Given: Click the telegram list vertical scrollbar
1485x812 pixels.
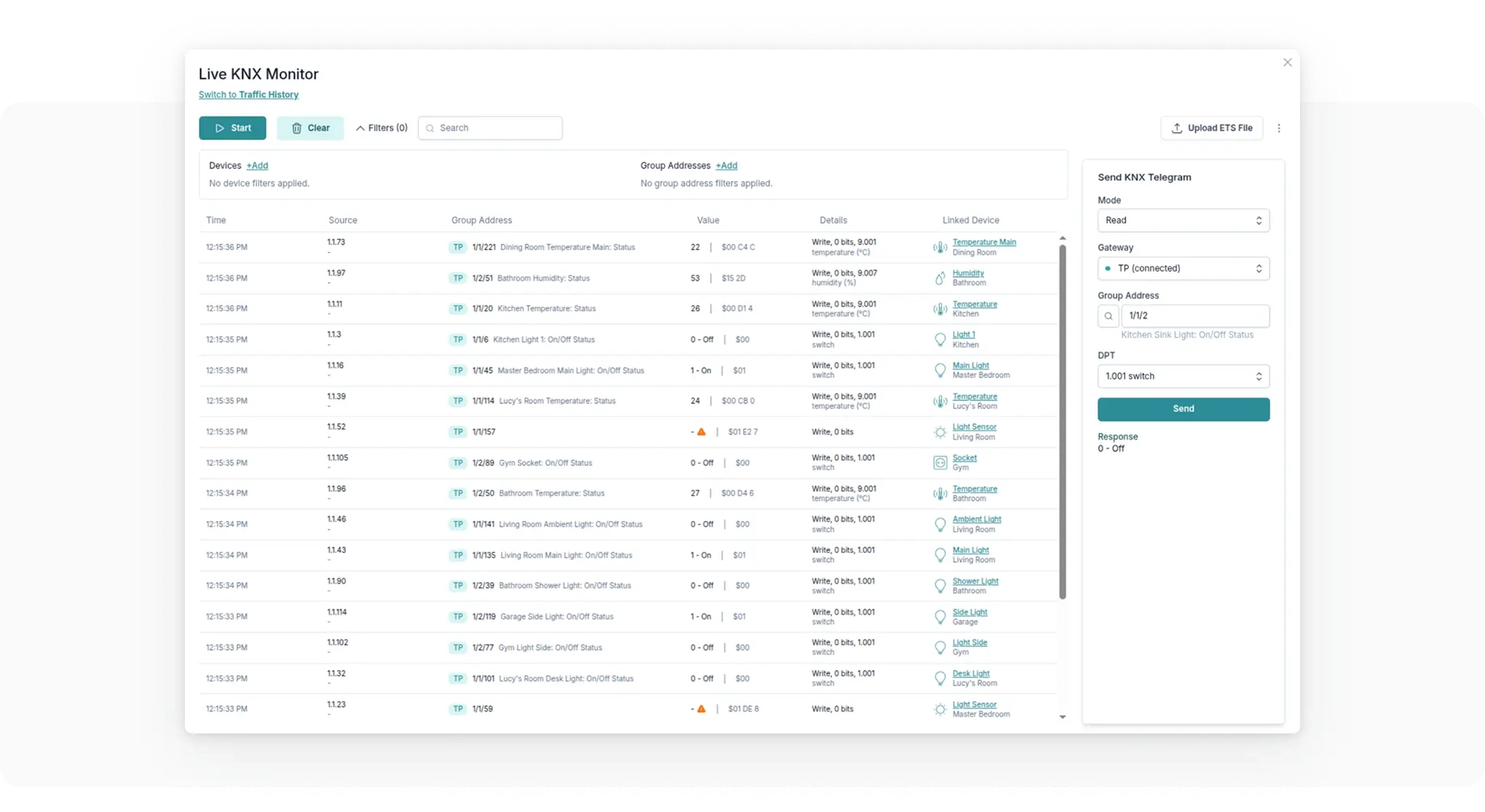Looking at the screenshot, I should point(1062,422).
